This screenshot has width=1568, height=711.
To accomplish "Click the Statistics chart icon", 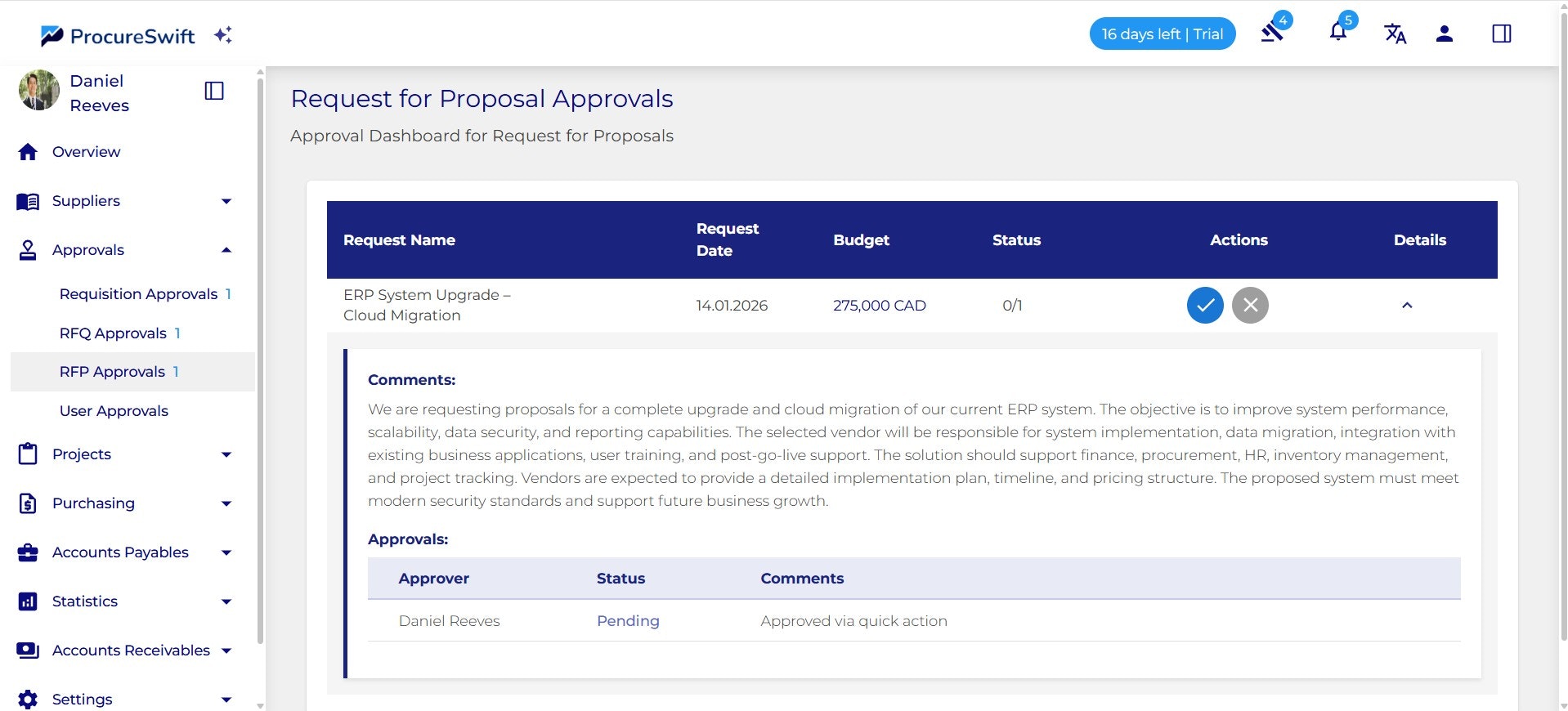I will point(28,601).
